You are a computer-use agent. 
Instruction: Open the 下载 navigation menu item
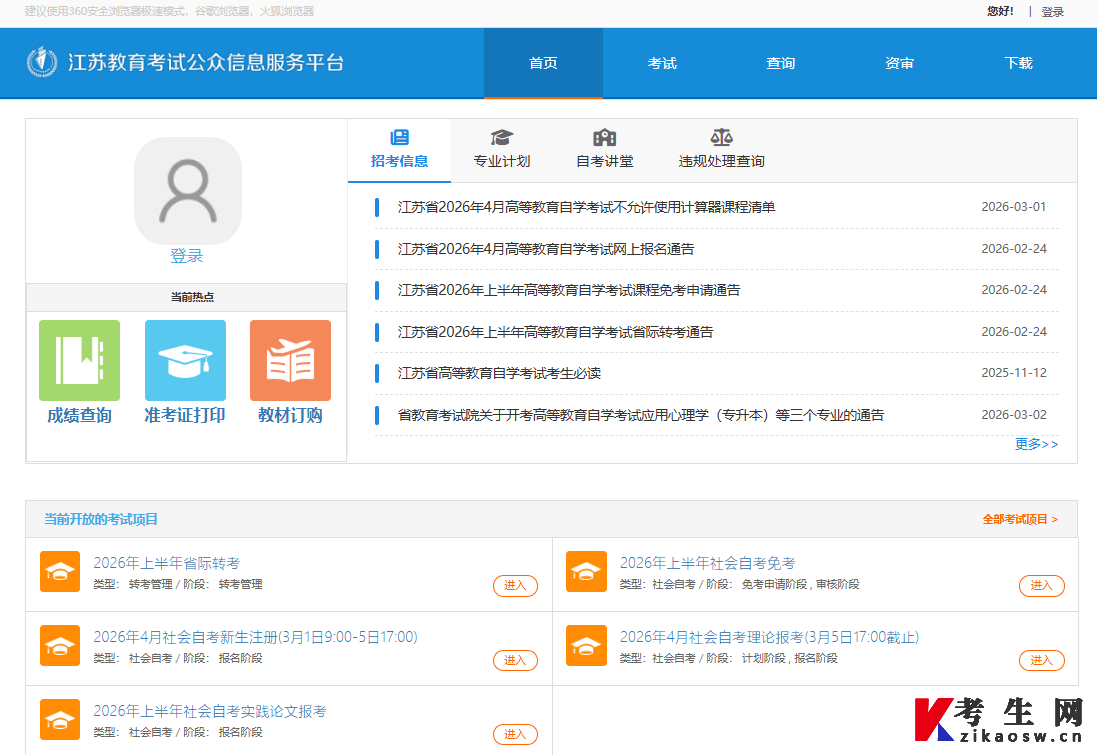point(1019,63)
